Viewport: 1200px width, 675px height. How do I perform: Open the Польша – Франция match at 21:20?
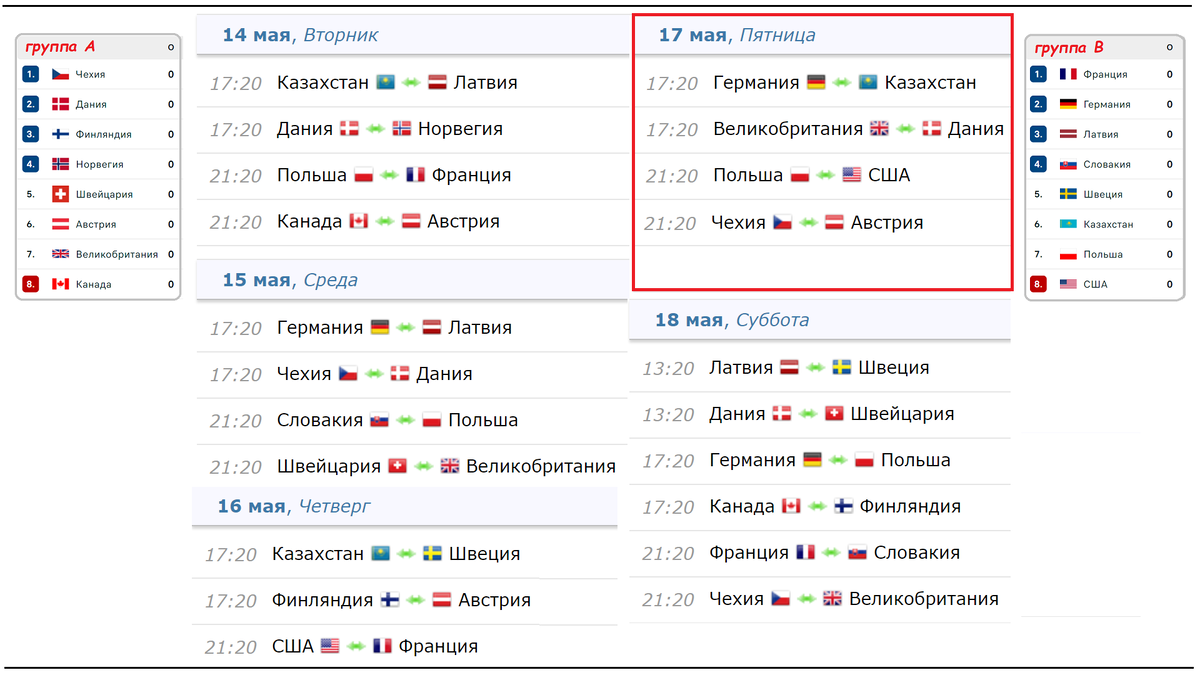point(407,175)
